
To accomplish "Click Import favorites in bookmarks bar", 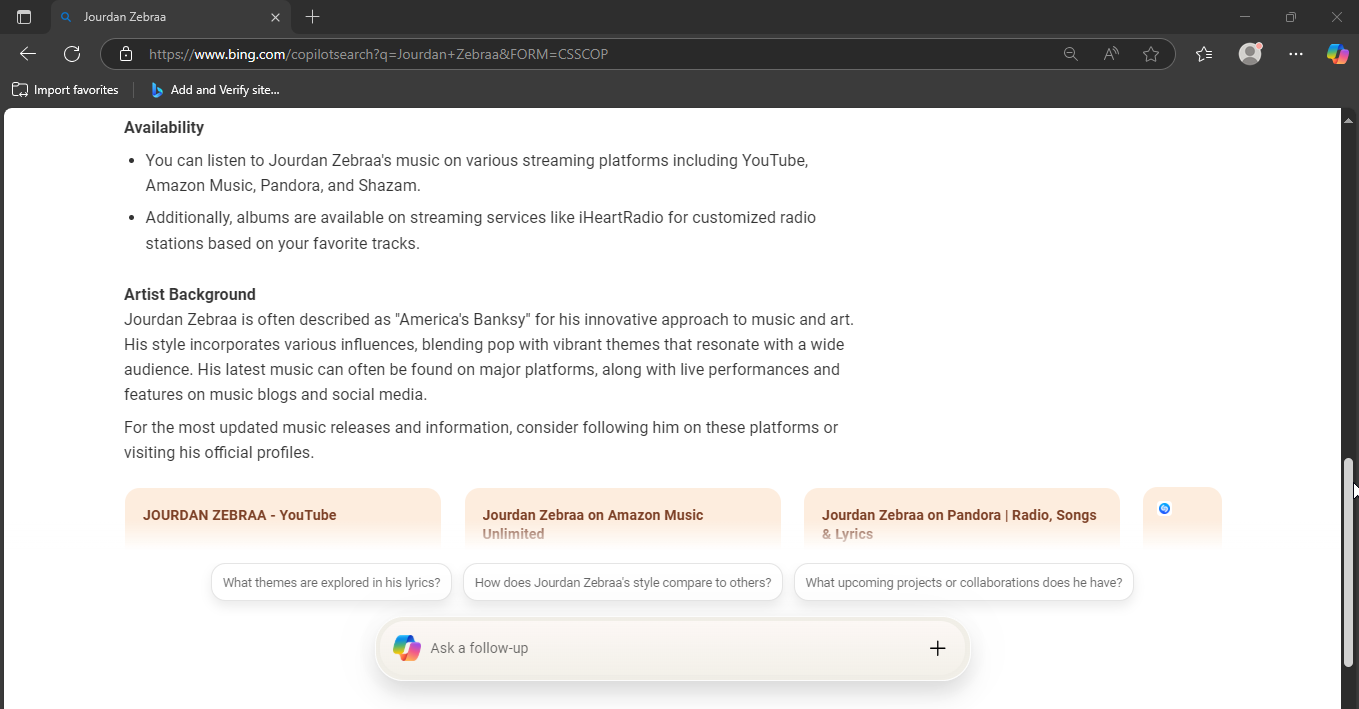I will point(65,90).
